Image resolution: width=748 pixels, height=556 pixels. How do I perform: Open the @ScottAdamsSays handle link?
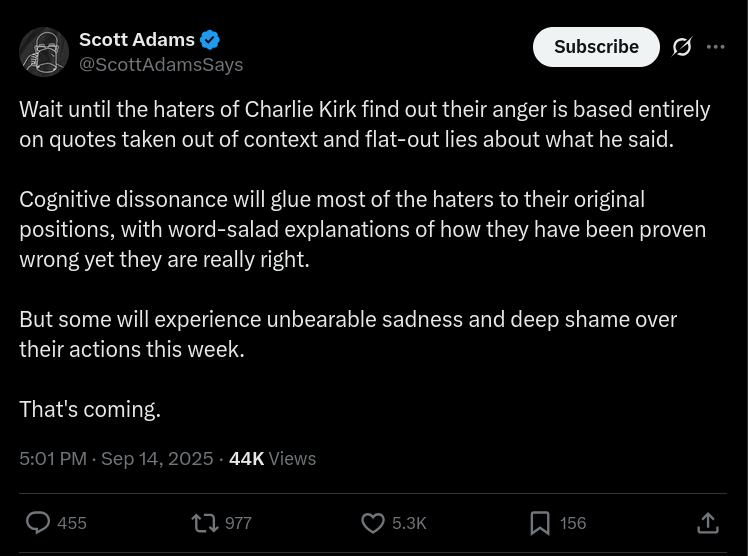click(x=161, y=64)
